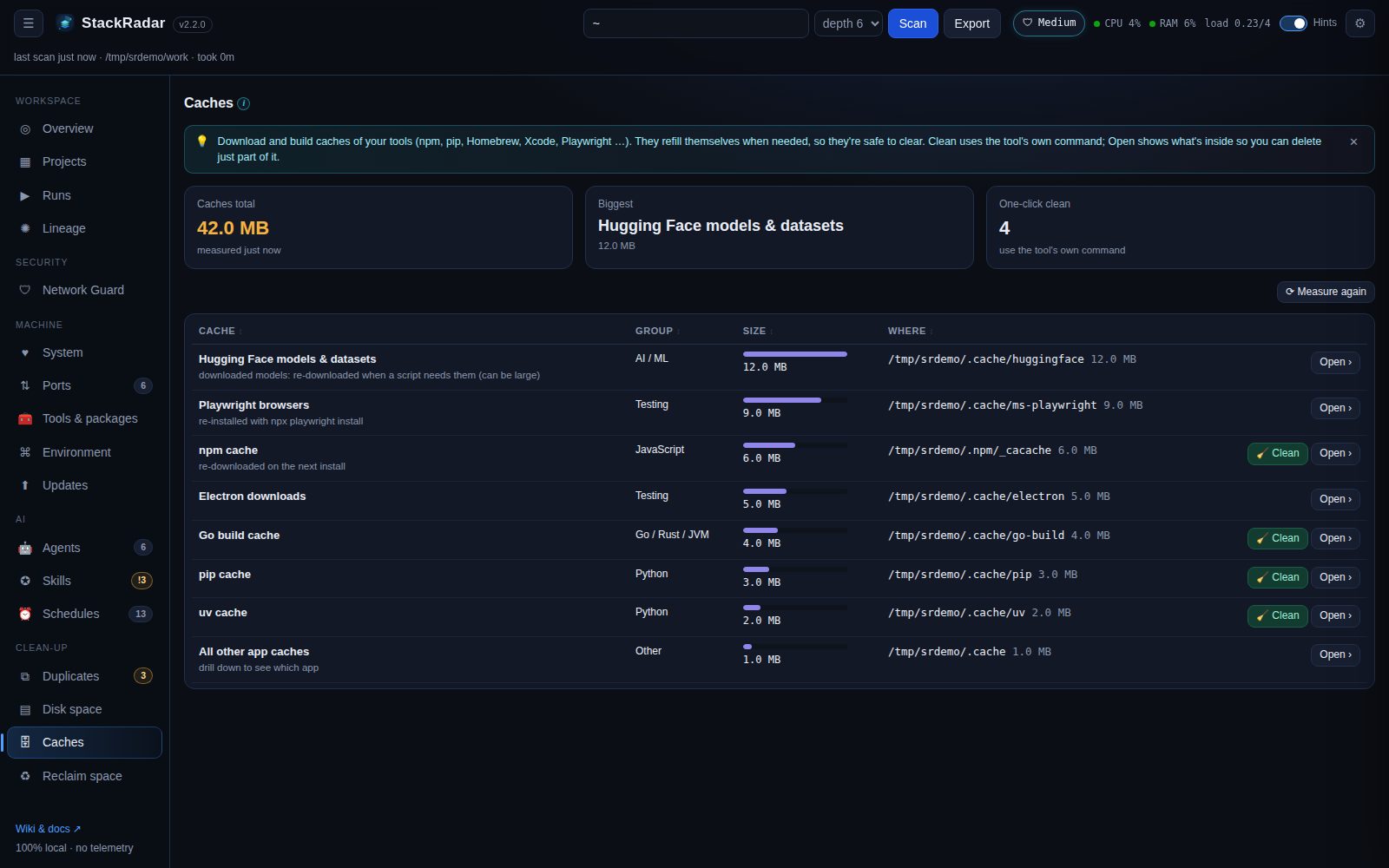The image size is (1389, 868).
Task: Open Reclaim space in sidebar
Action: [x=85, y=776]
